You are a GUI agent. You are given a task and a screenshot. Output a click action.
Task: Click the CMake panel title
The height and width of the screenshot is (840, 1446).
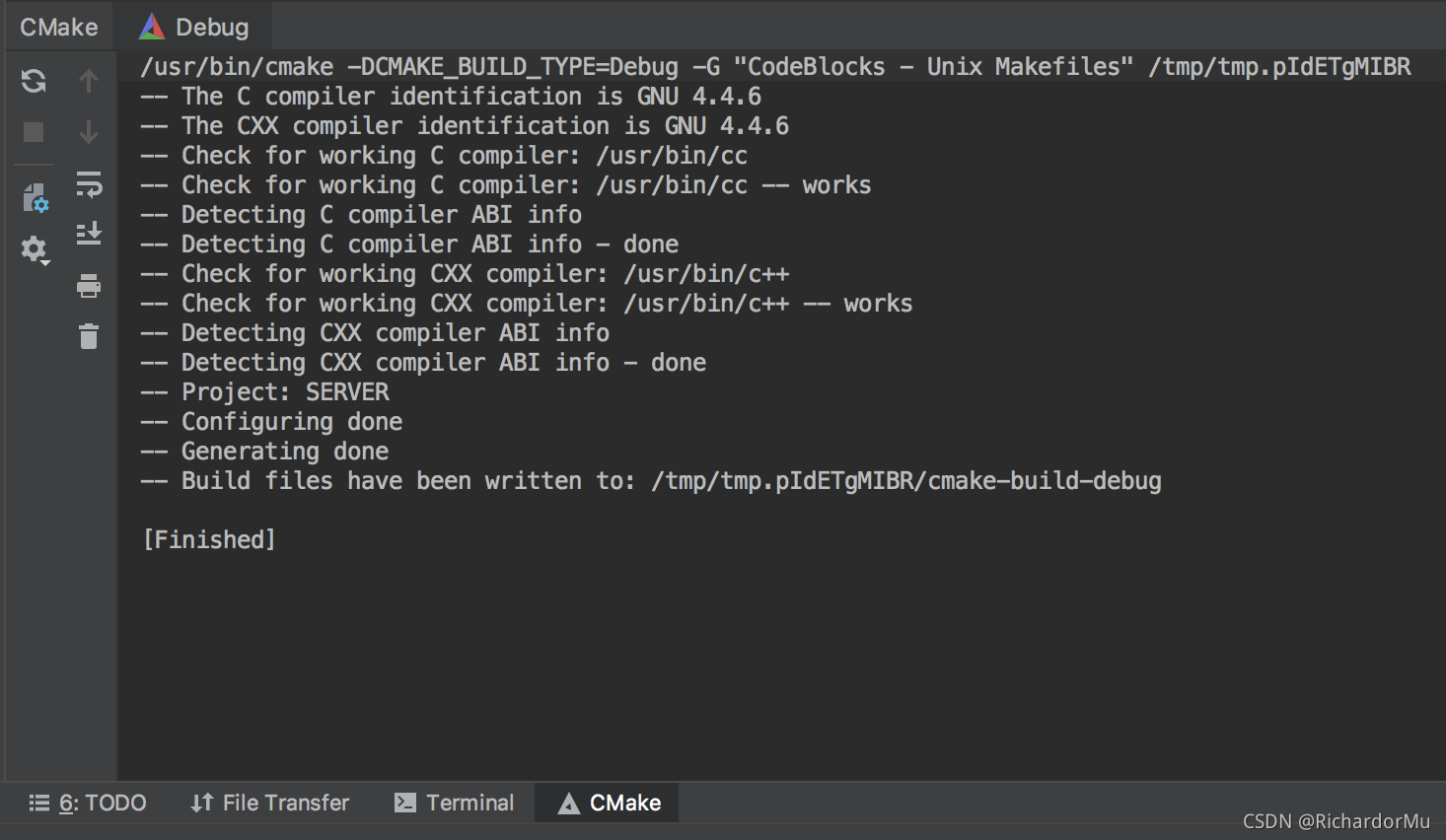pos(59,27)
